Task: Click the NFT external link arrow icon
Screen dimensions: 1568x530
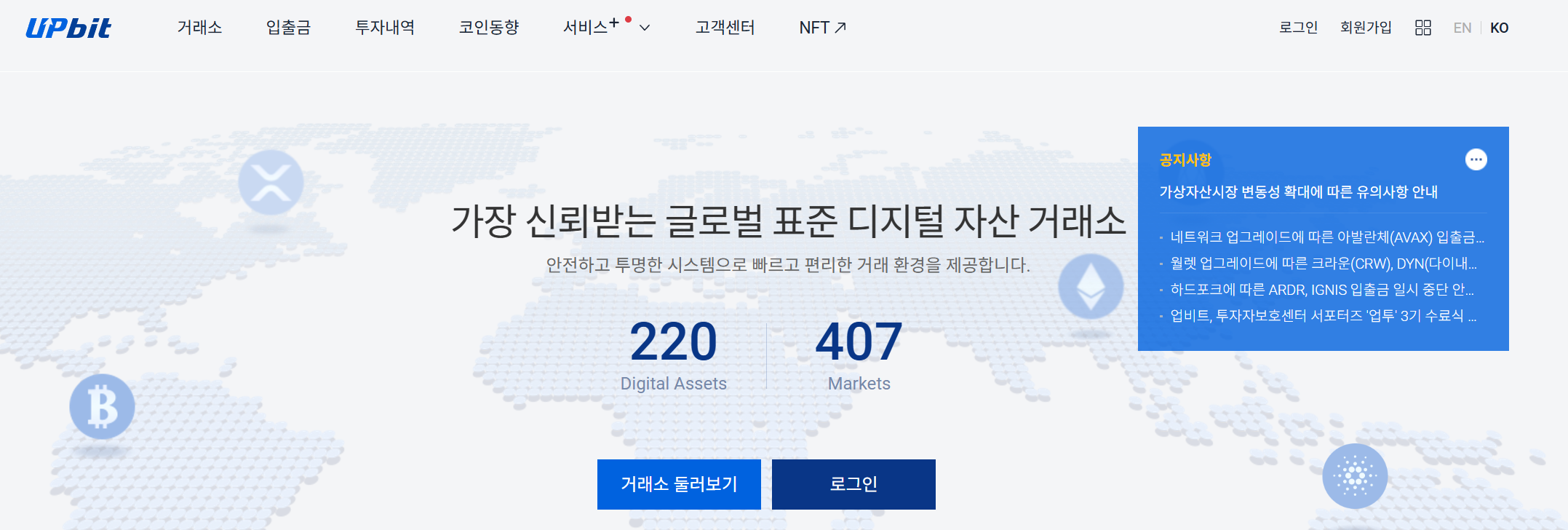Action: [x=840, y=28]
